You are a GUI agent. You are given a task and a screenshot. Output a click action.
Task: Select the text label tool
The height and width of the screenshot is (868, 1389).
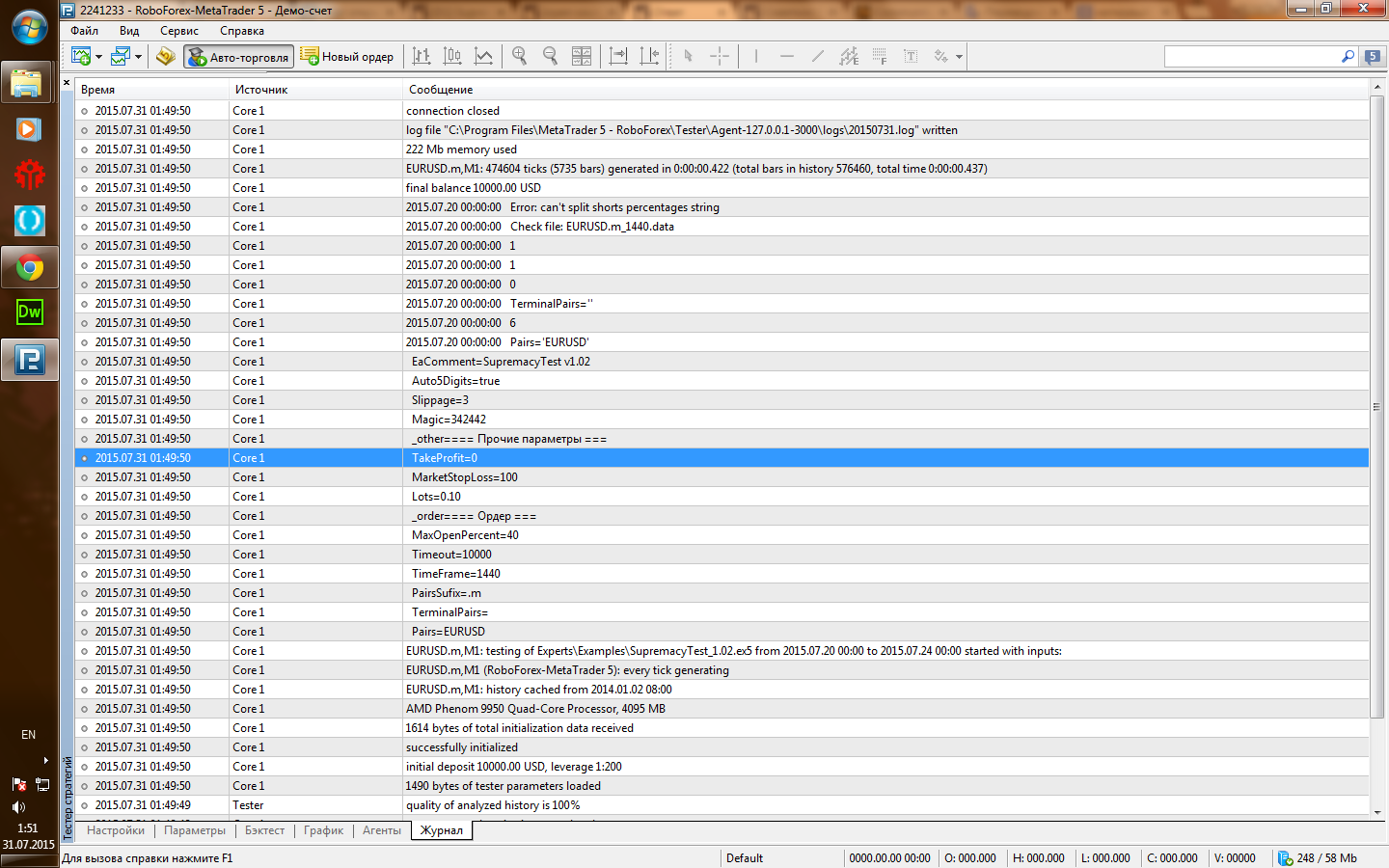(x=911, y=56)
